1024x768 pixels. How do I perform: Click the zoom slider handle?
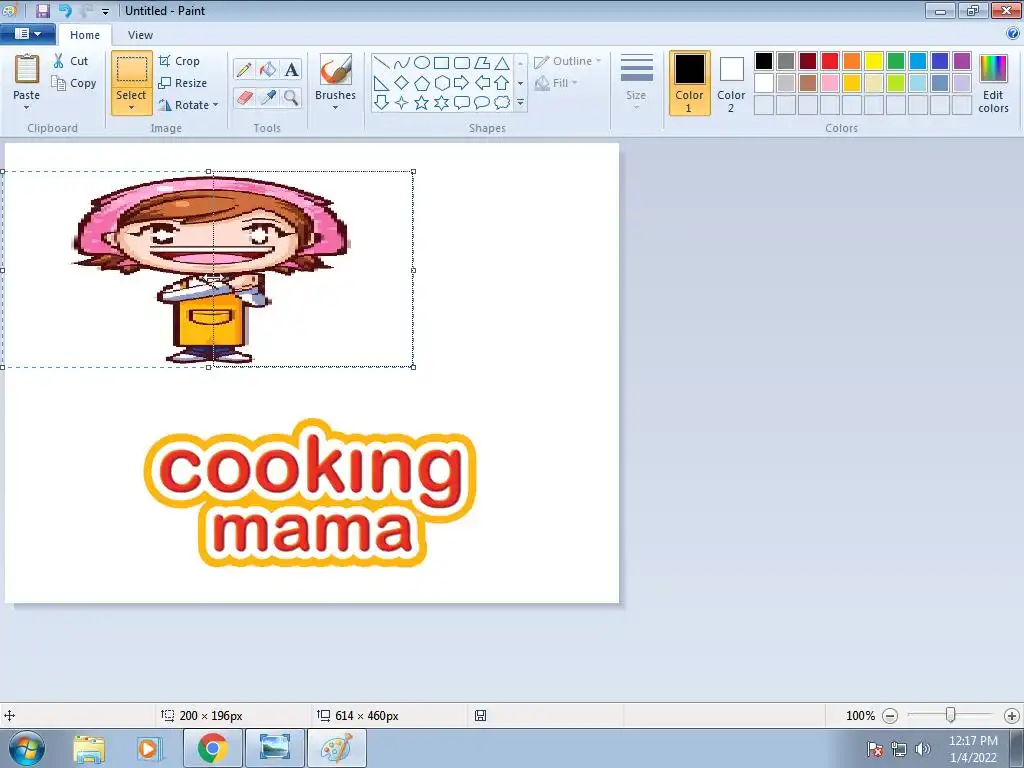[951, 715]
